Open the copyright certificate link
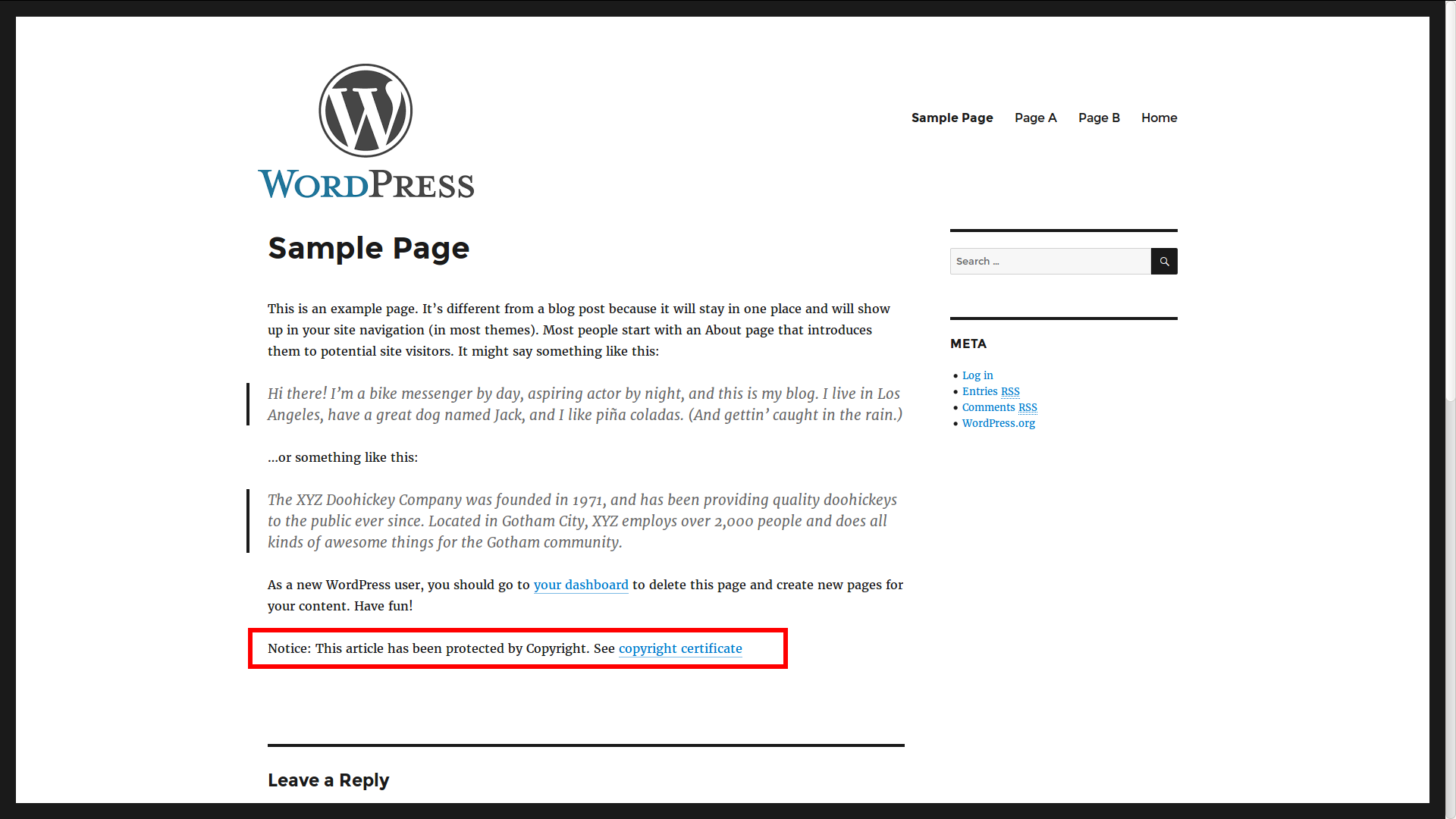1456x819 pixels. pyautogui.click(x=680, y=648)
